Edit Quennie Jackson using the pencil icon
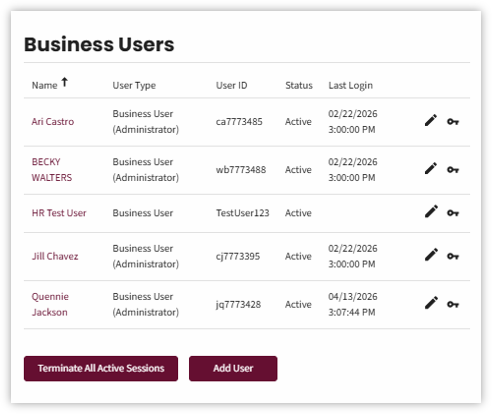Viewport: 492px width, 414px height. coord(431,303)
